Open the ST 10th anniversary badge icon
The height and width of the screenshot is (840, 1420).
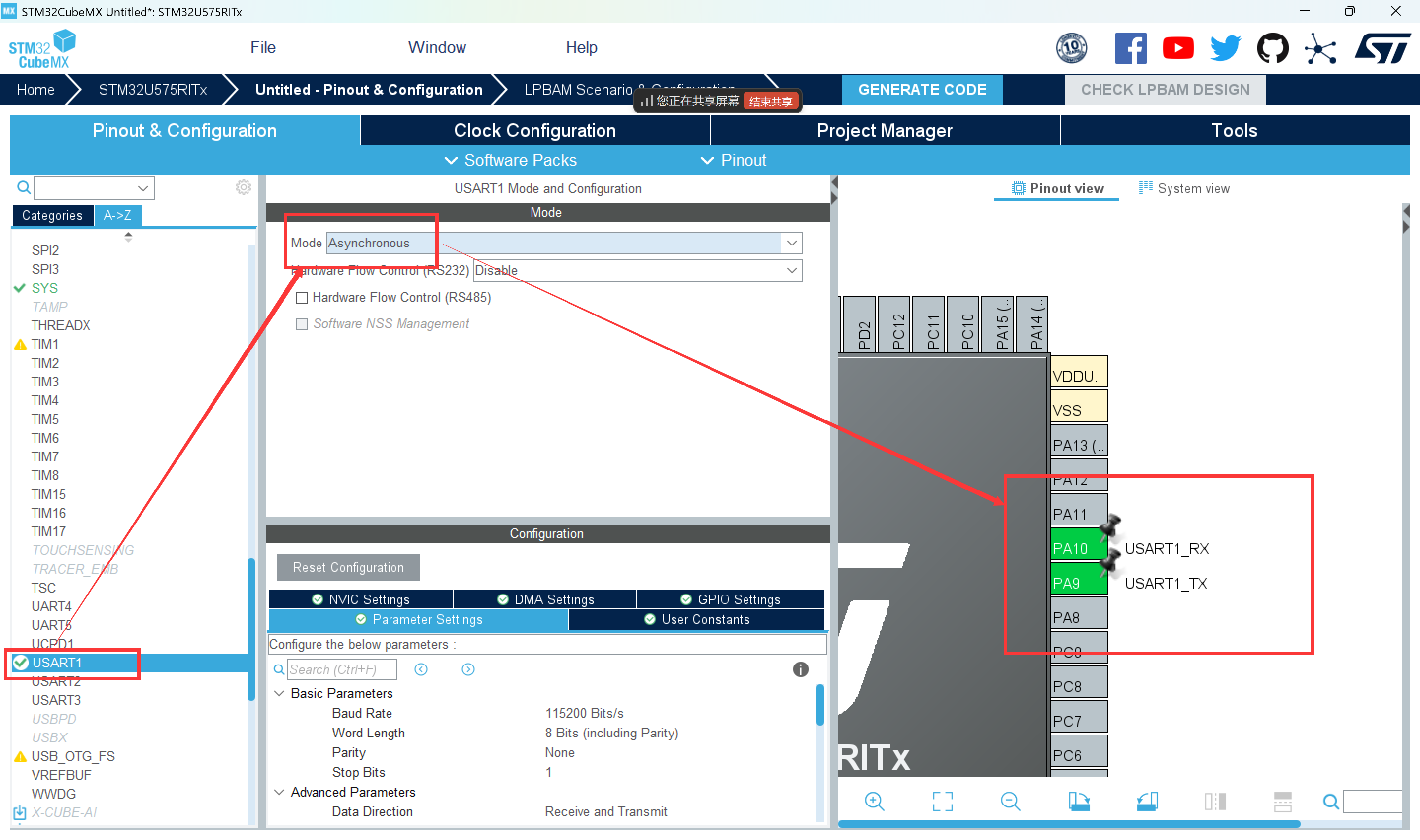(x=1071, y=48)
